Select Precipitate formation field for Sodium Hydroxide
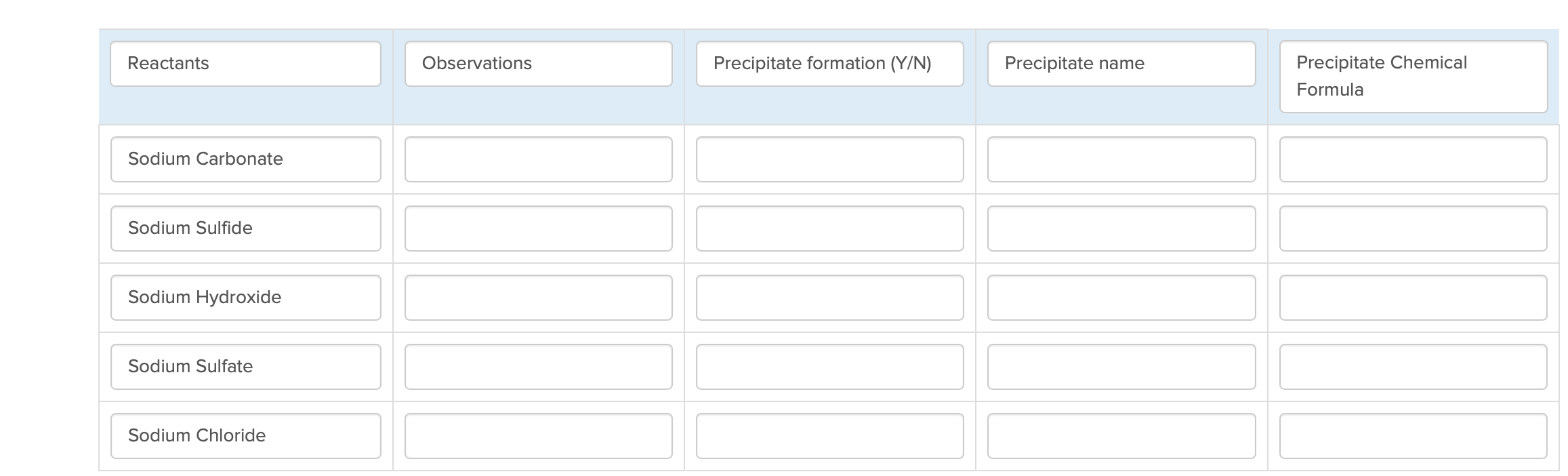This screenshot has width=1568, height=476. click(829, 298)
